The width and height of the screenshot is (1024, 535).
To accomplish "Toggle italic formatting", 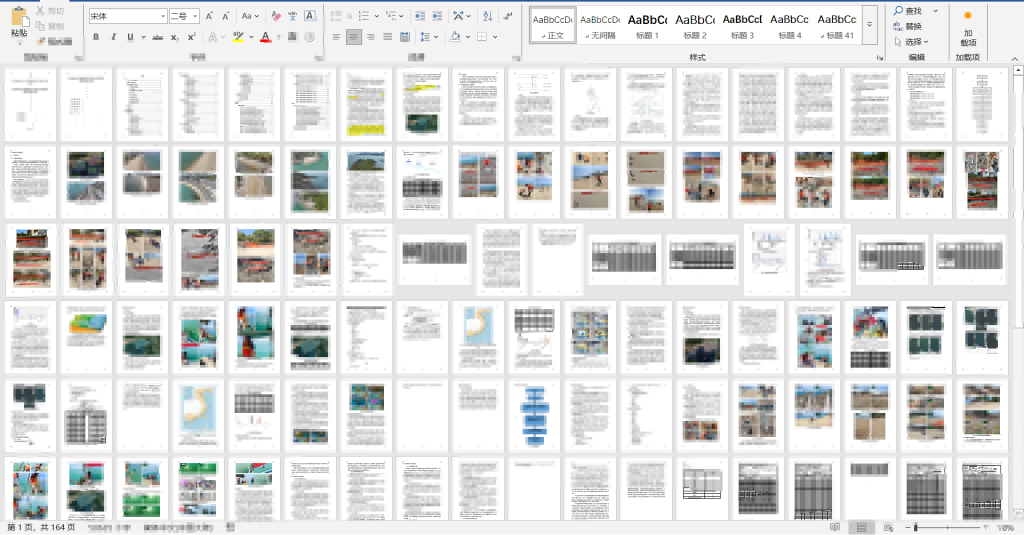I will pyautogui.click(x=114, y=37).
